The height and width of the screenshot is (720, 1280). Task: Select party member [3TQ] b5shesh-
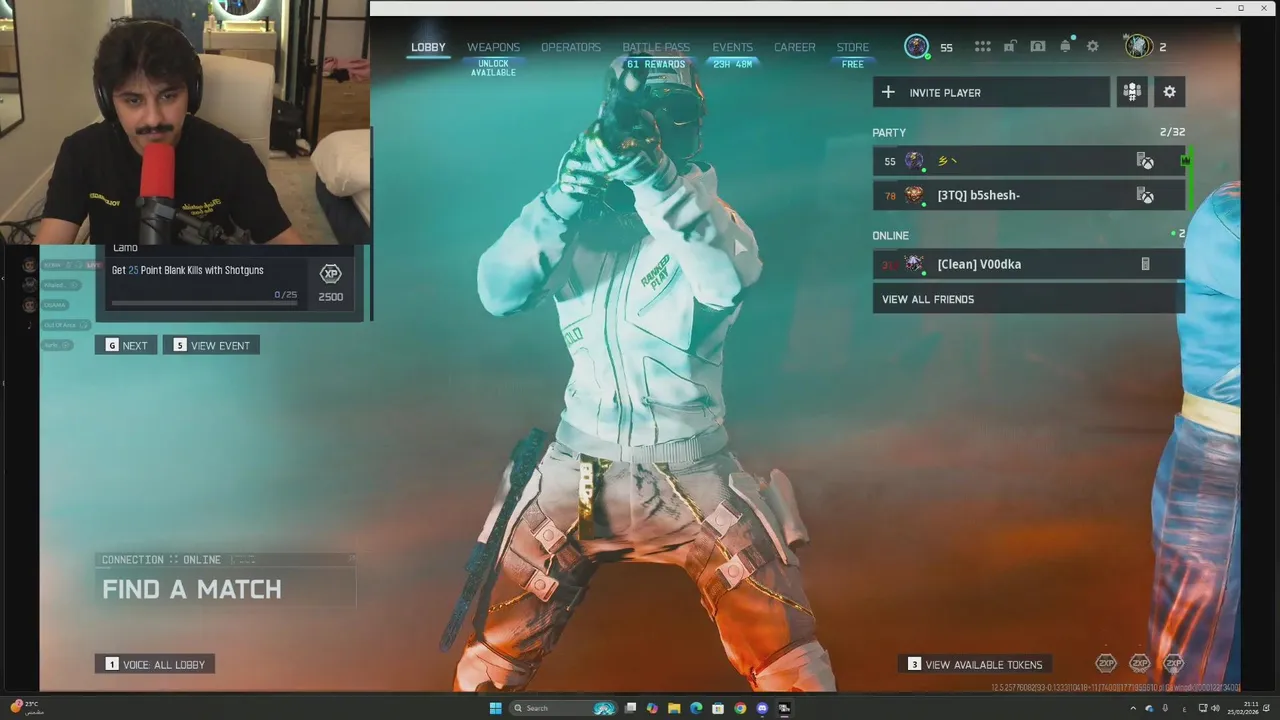1029,195
